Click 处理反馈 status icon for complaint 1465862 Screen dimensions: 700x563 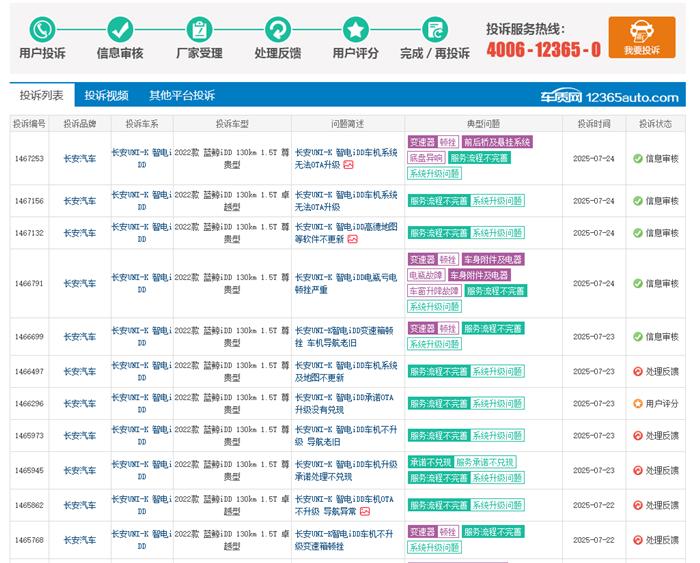pyautogui.click(x=638, y=505)
